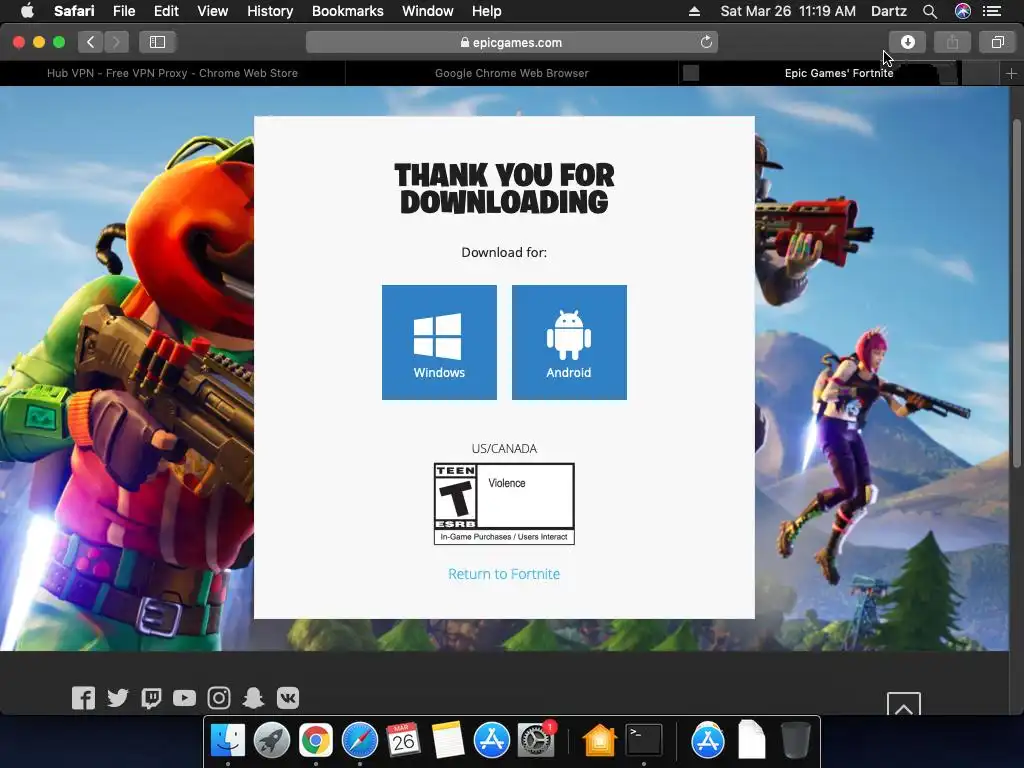Open the History menu
This screenshot has width=1024, height=768.
(270, 11)
